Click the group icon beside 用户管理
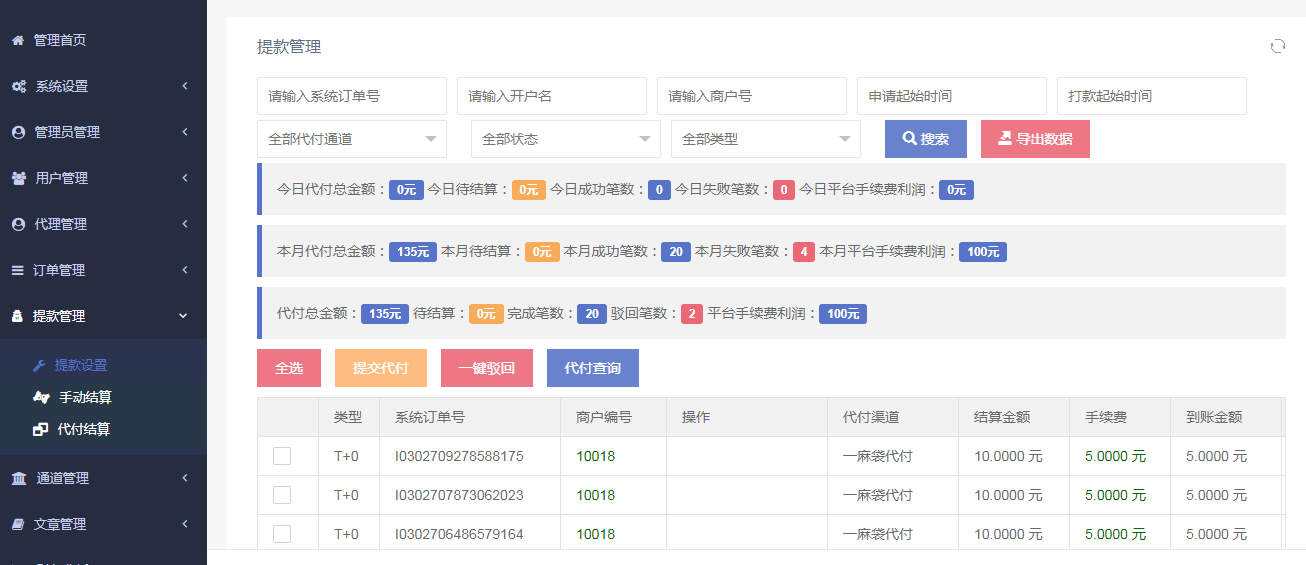 [18, 178]
